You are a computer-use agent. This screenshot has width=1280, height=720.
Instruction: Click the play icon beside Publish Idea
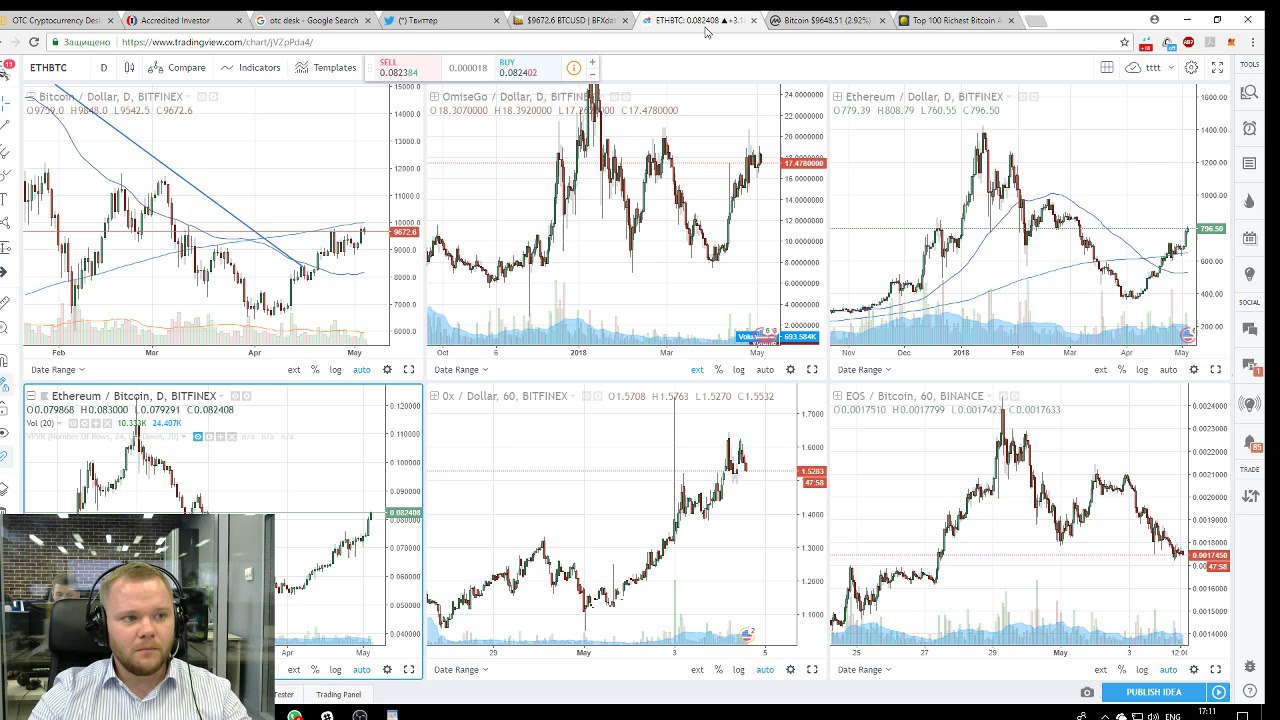(x=1218, y=692)
